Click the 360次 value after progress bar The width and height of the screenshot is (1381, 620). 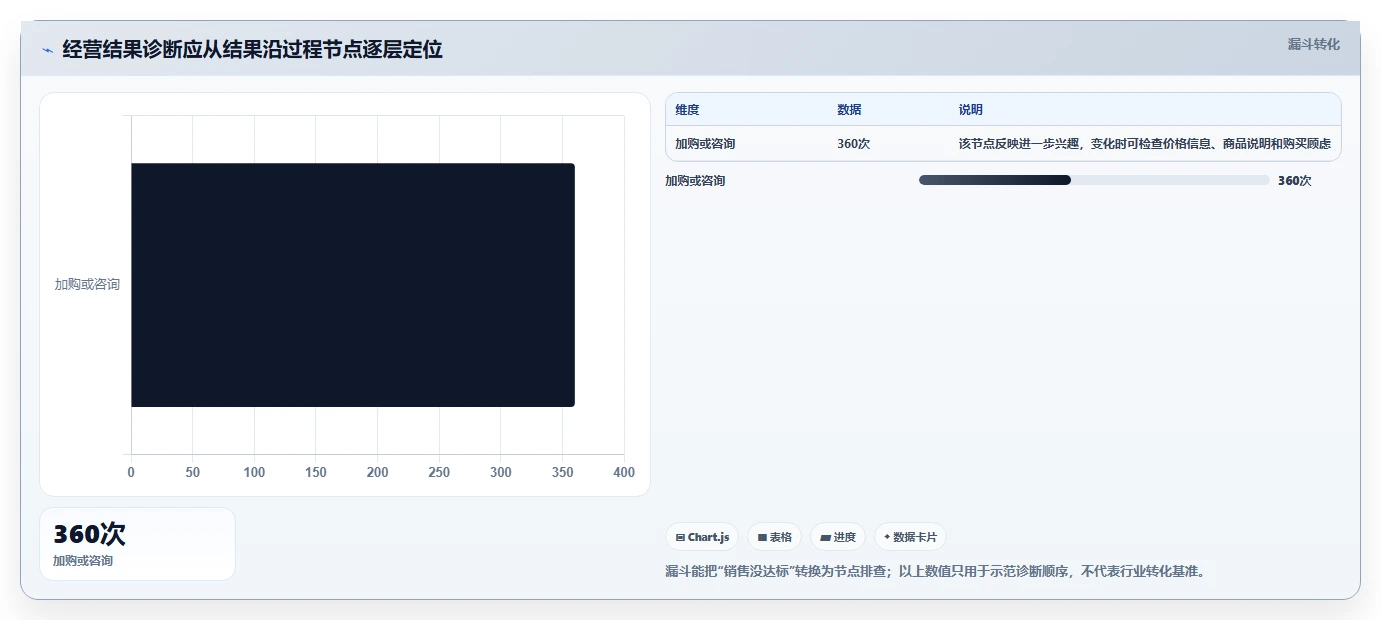1294,181
